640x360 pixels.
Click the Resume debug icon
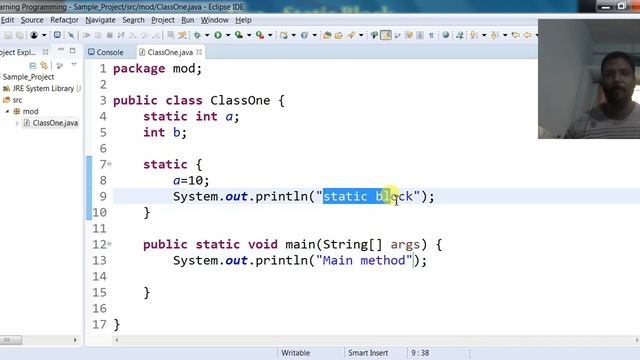pos(87,36)
